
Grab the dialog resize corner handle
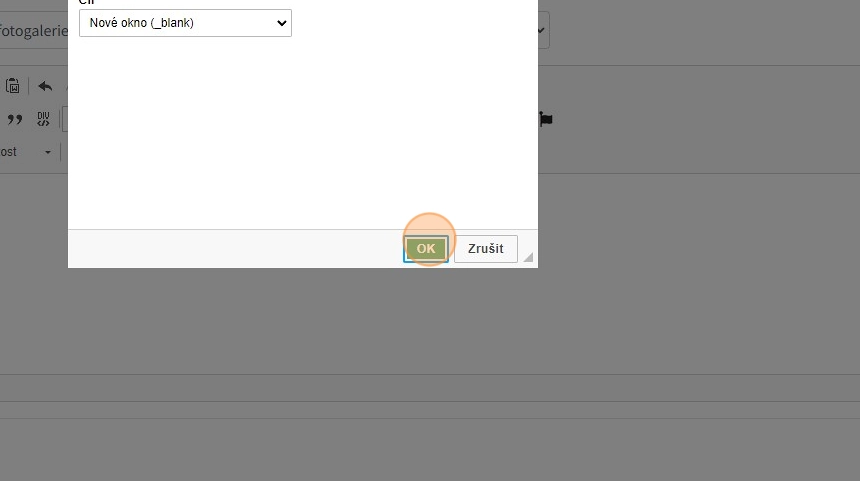pyautogui.click(x=528, y=257)
